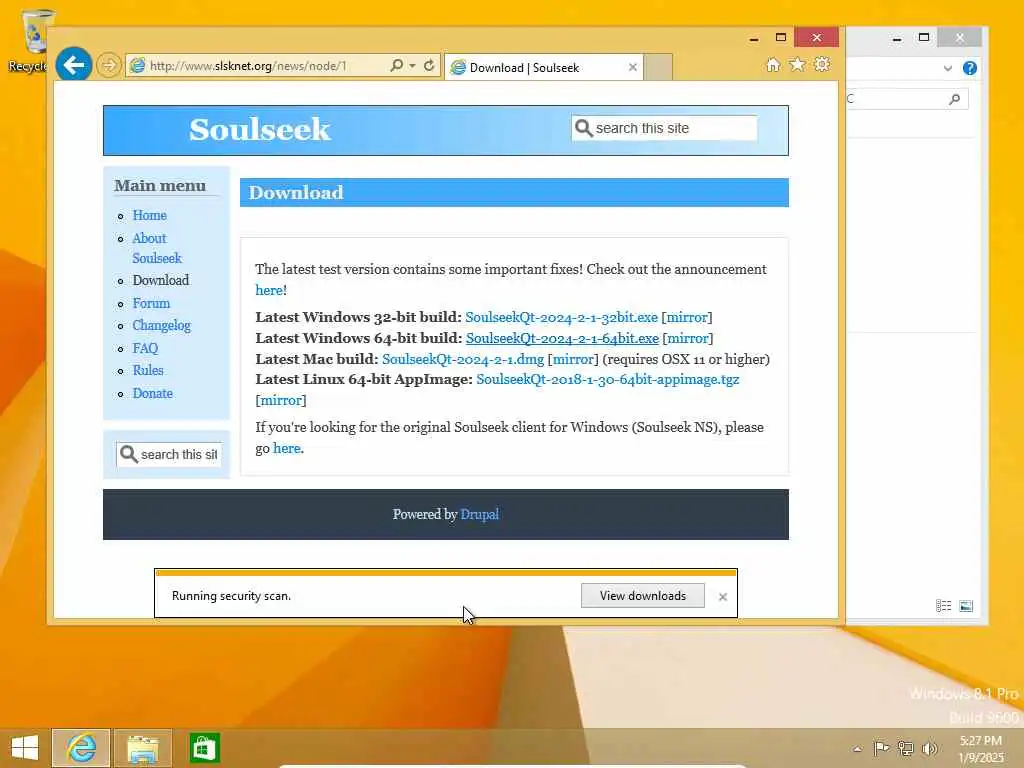Open the About Soulseek menu link
The height and width of the screenshot is (768, 1024).
click(x=157, y=248)
